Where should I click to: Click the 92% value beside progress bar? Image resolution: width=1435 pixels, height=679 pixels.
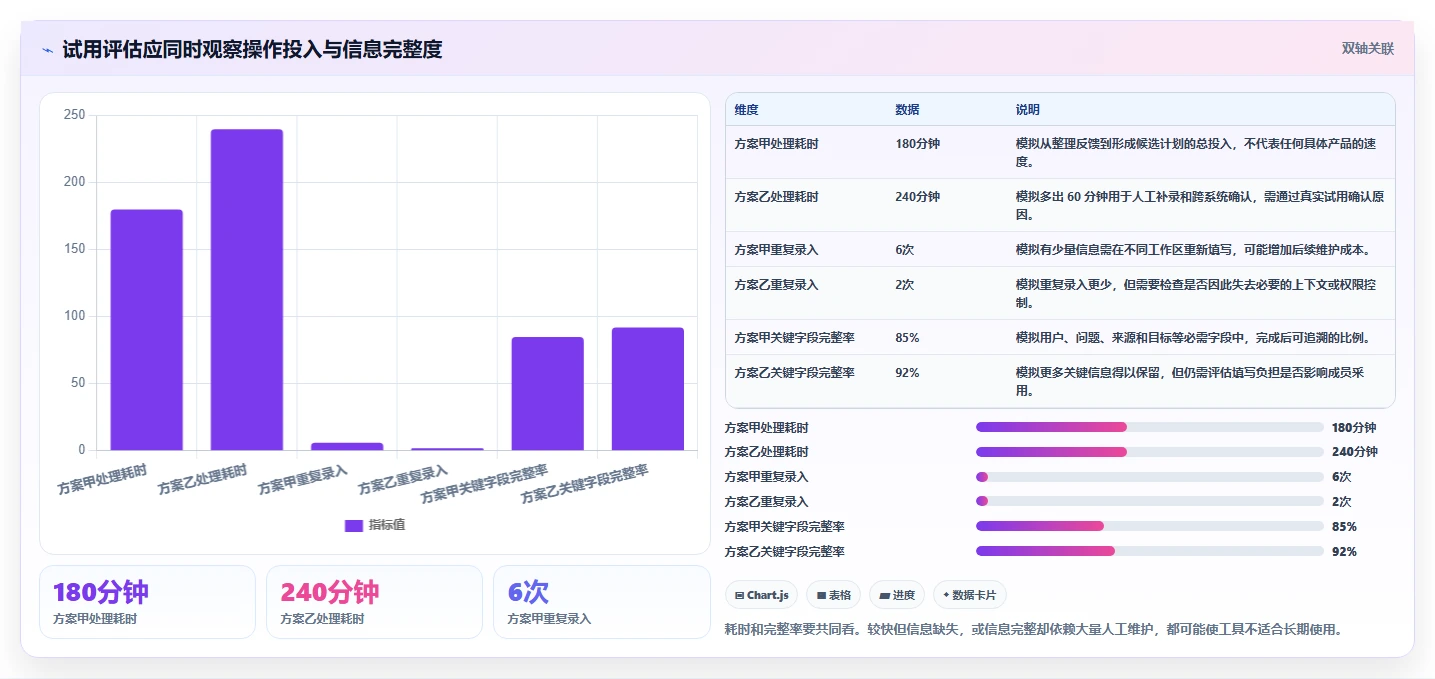pyautogui.click(x=1344, y=551)
